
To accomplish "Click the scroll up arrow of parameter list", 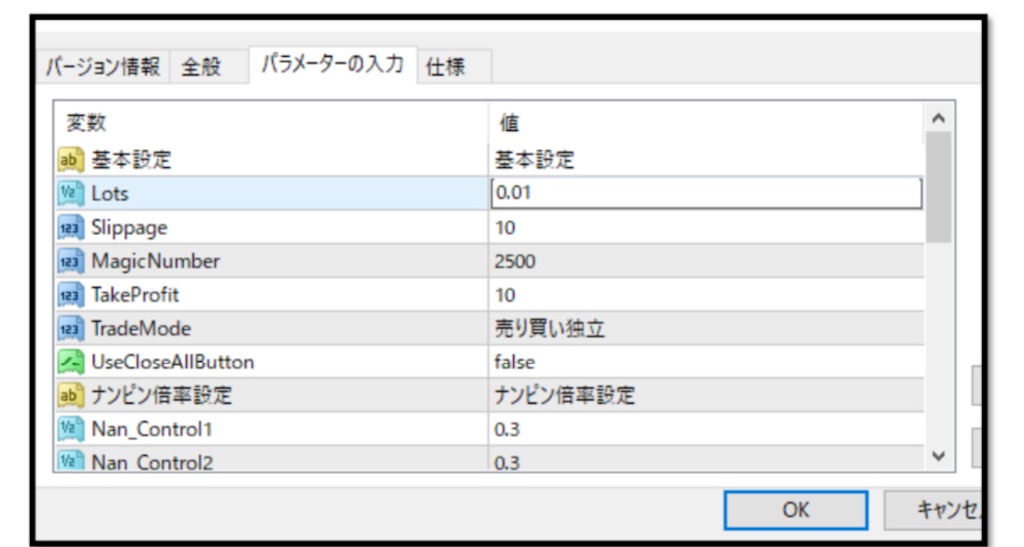I will pos(938,118).
